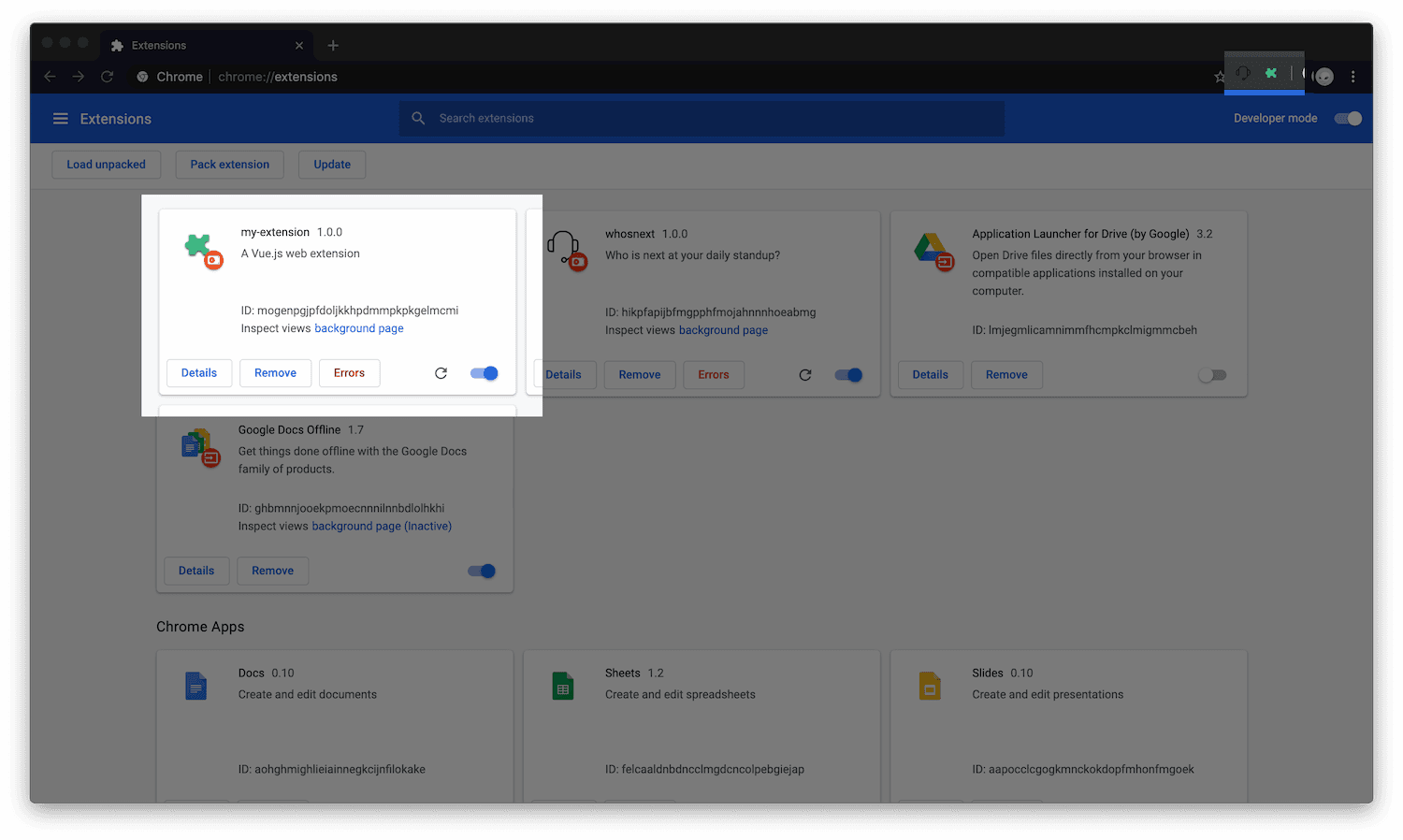Screen dimensions: 1403x840
Task: Click the search magnifier icon
Action: tap(419, 118)
